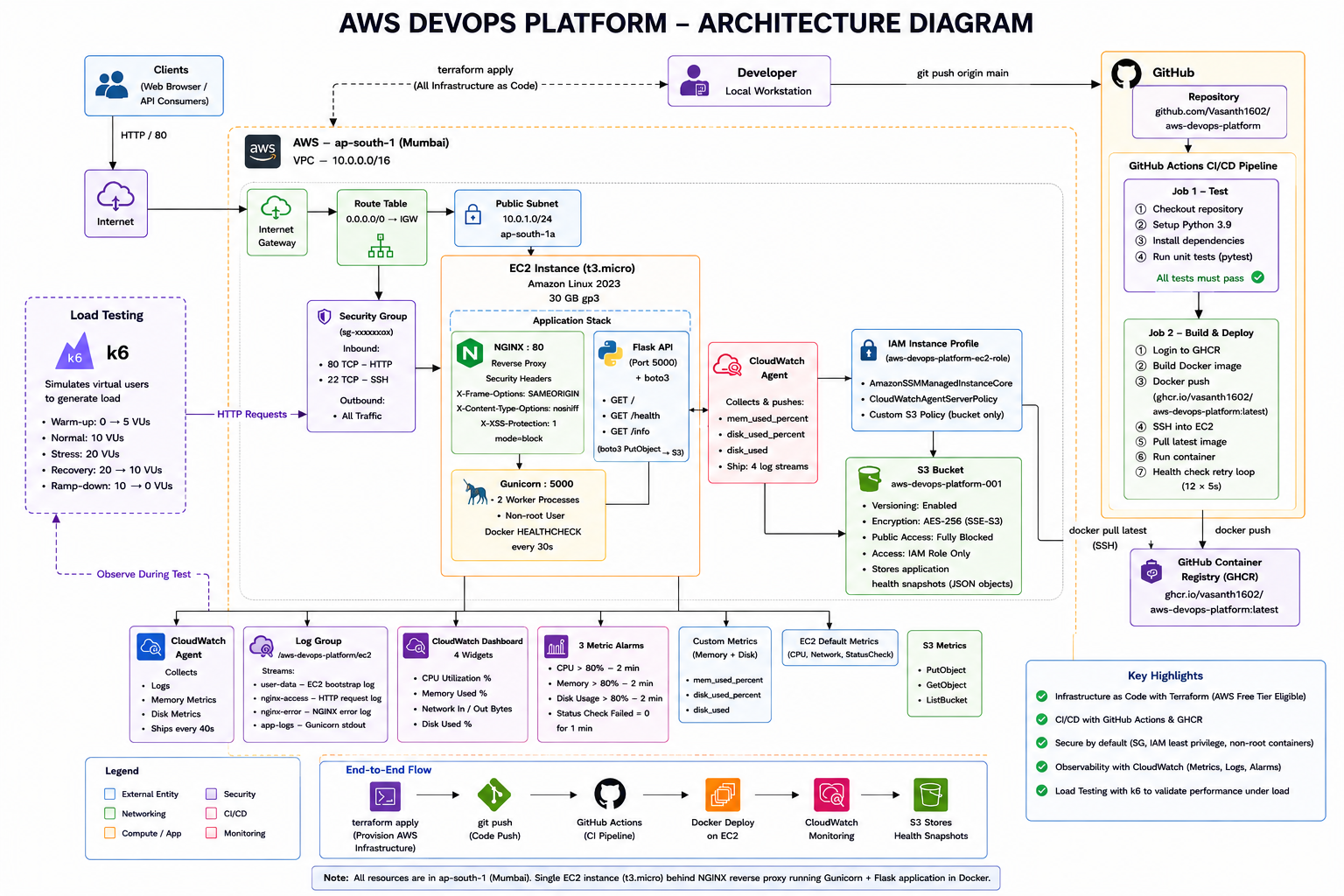Select the docker push label
The height and width of the screenshot is (896, 1344).
[x=1242, y=530]
